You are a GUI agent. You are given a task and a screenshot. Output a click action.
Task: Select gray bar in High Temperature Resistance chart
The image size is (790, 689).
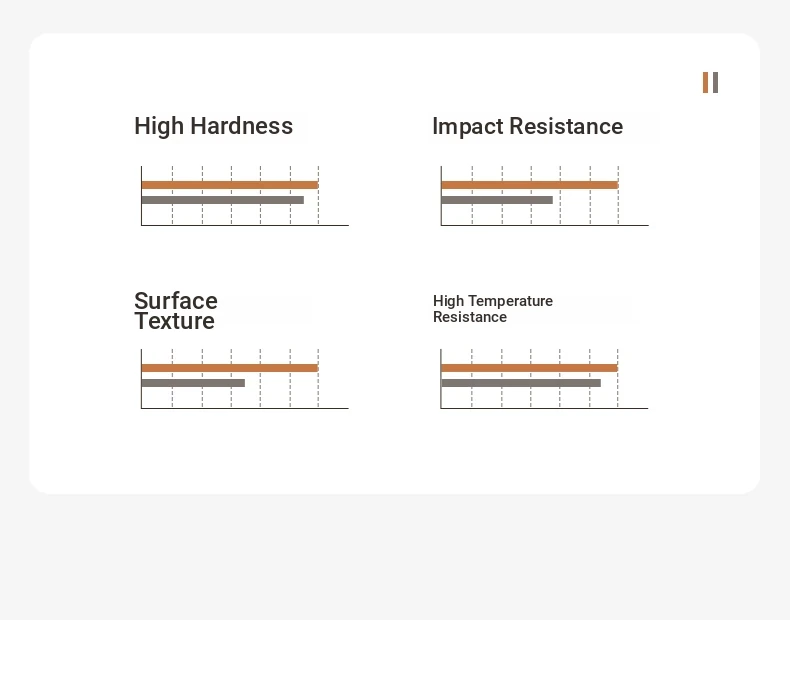[521, 383]
